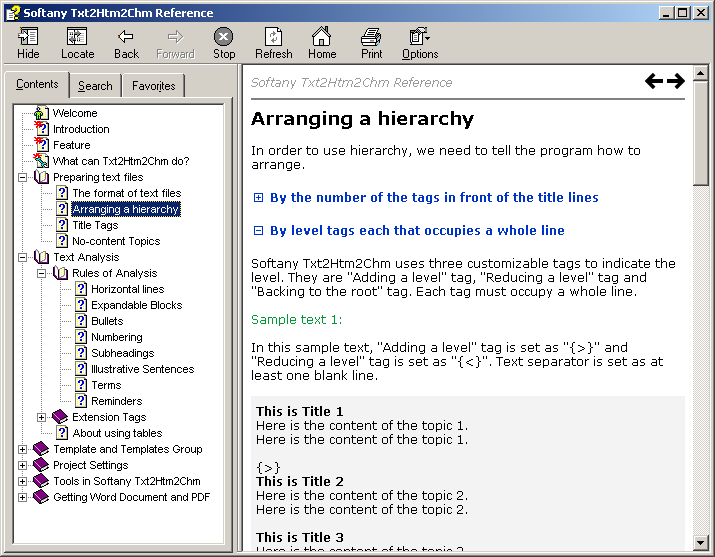Screen dimensions: 715x557
Task: Refresh the help page
Action: 273,43
